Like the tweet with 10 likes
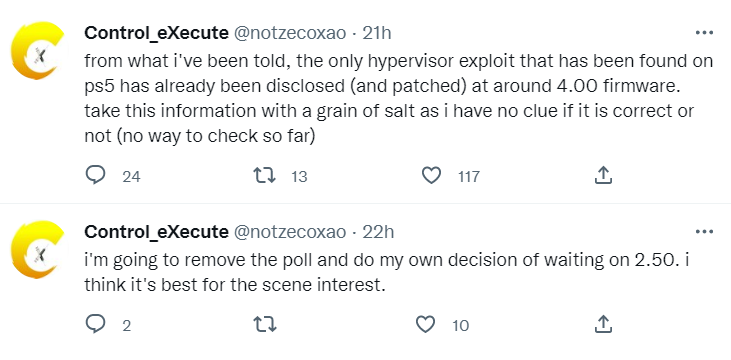 tap(425, 325)
